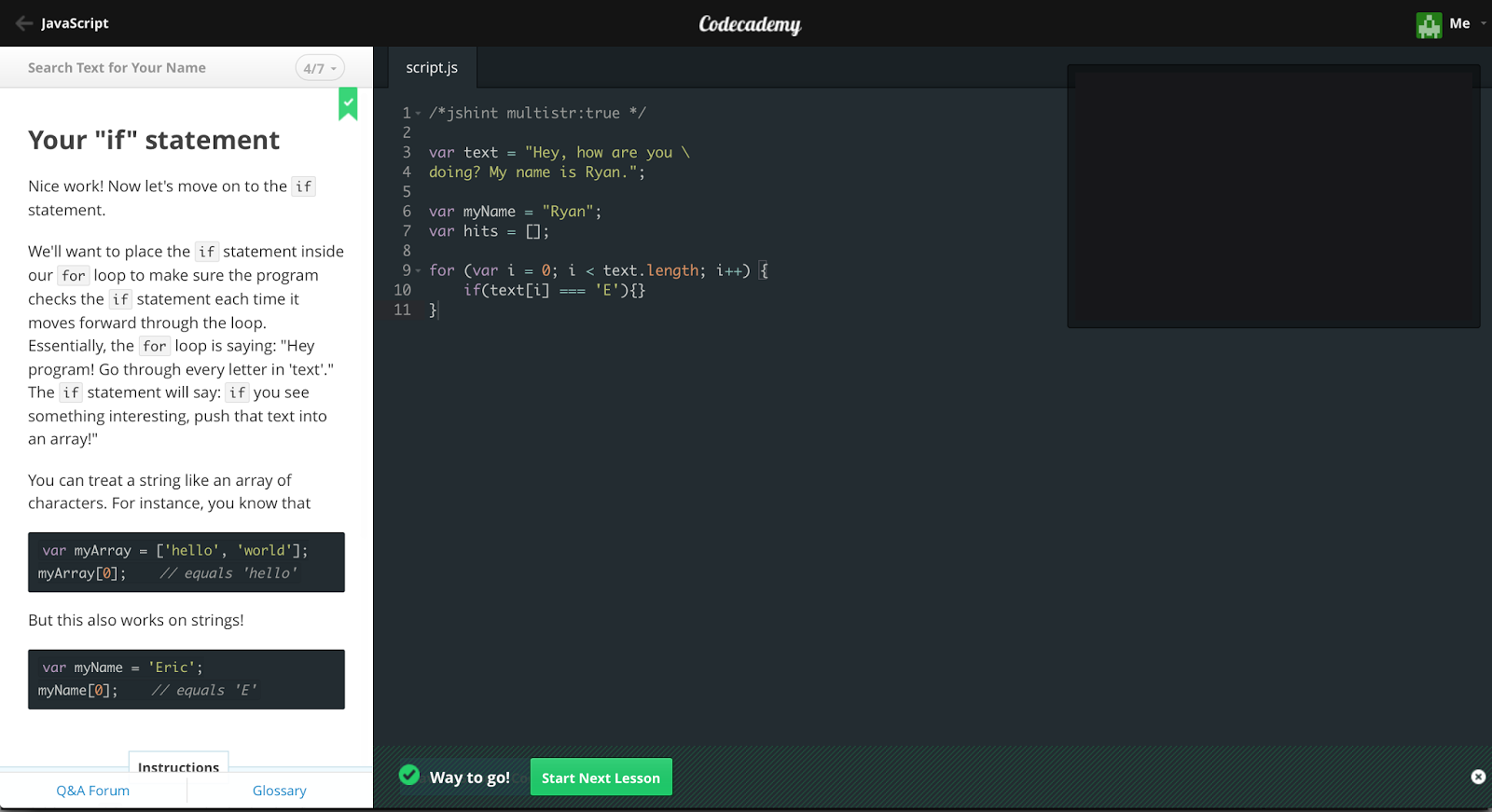
Task: Click the dark output console panel
Action: click(x=1273, y=196)
